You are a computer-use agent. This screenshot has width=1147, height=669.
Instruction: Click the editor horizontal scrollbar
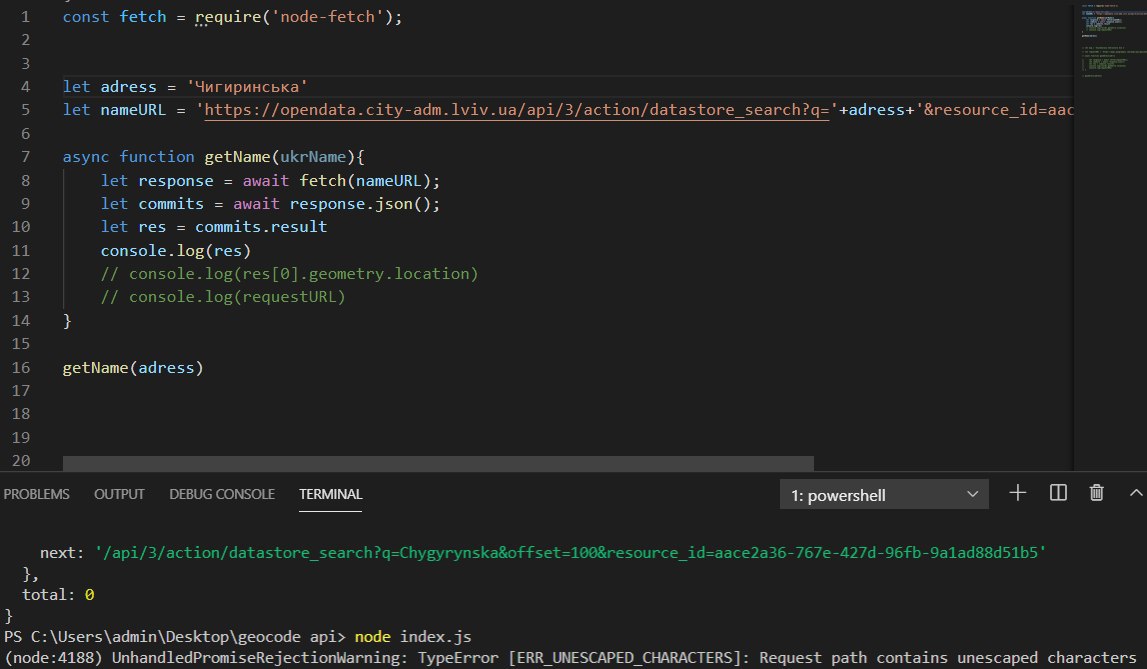[438, 463]
